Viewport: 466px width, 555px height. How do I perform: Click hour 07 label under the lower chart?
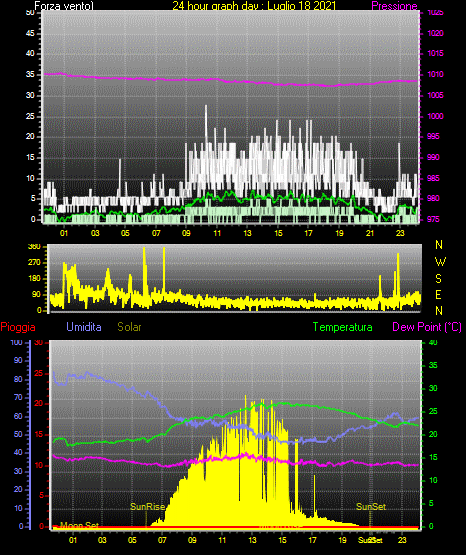point(162,540)
